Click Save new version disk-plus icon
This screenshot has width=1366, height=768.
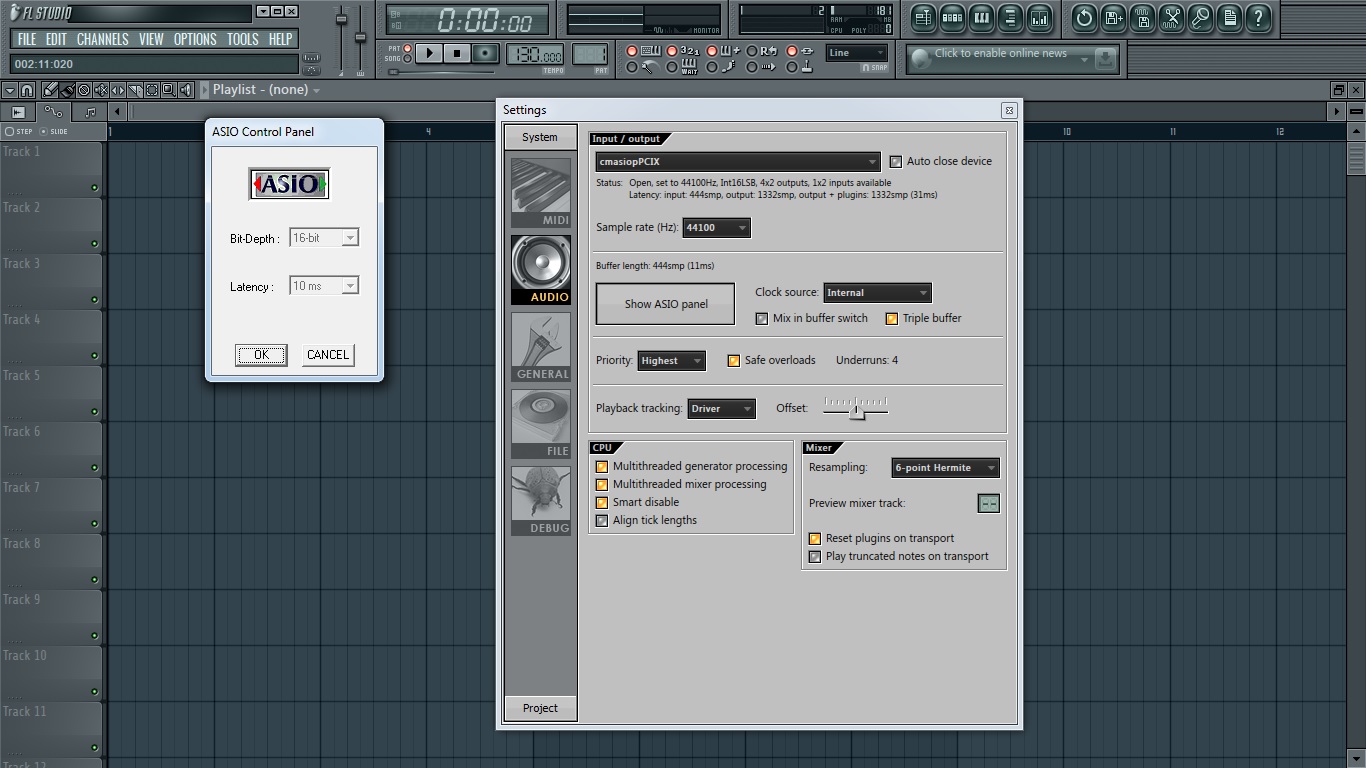(1114, 18)
